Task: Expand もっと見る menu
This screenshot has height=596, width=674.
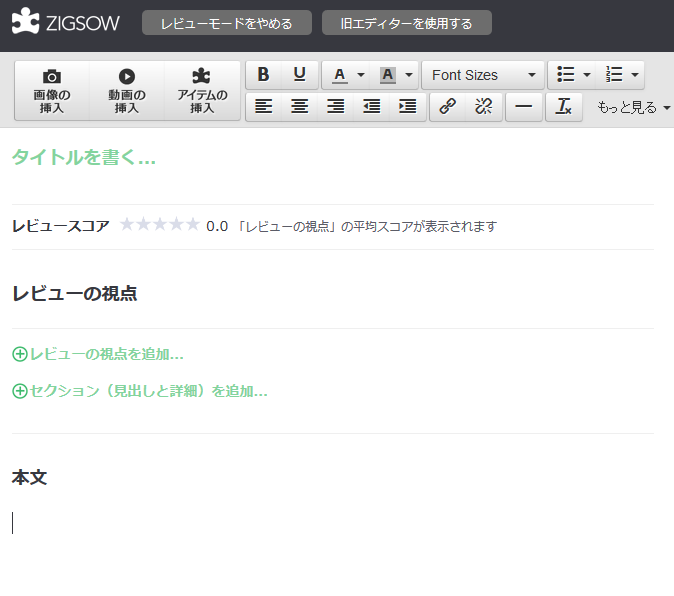Action: point(633,107)
